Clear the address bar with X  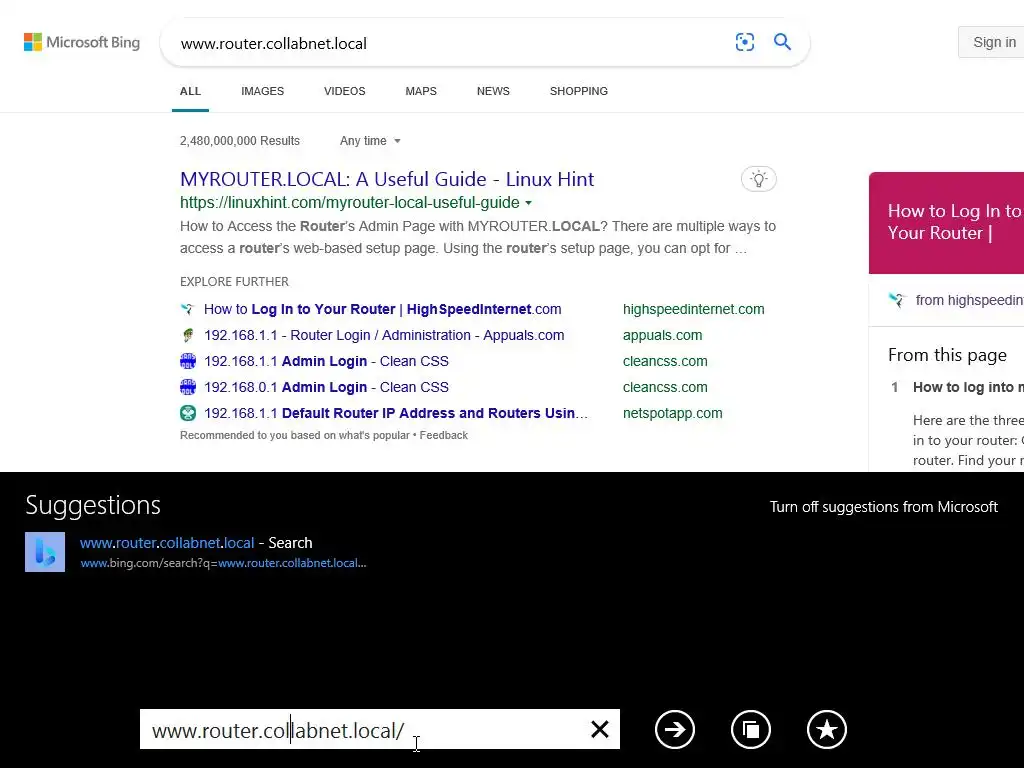[x=600, y=729]
